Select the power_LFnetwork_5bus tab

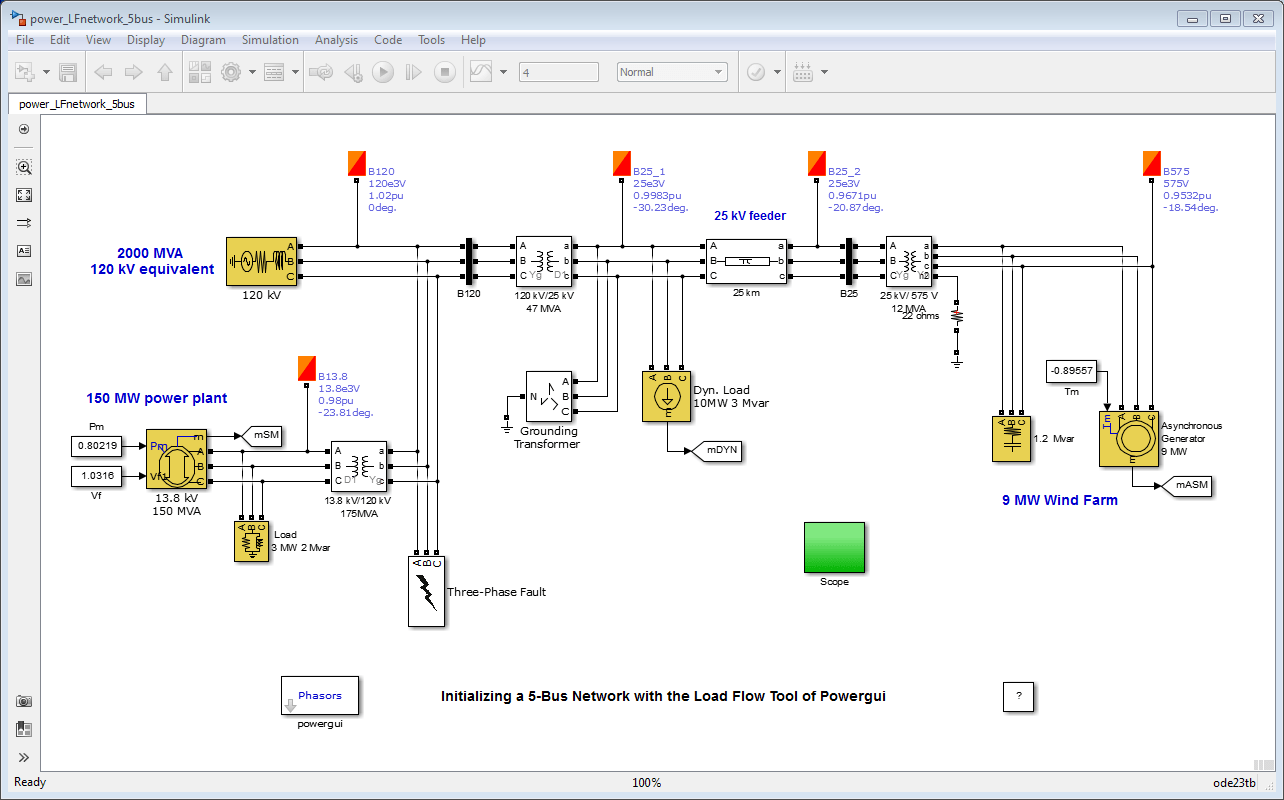pyautogui.click(x=77, y=104)
